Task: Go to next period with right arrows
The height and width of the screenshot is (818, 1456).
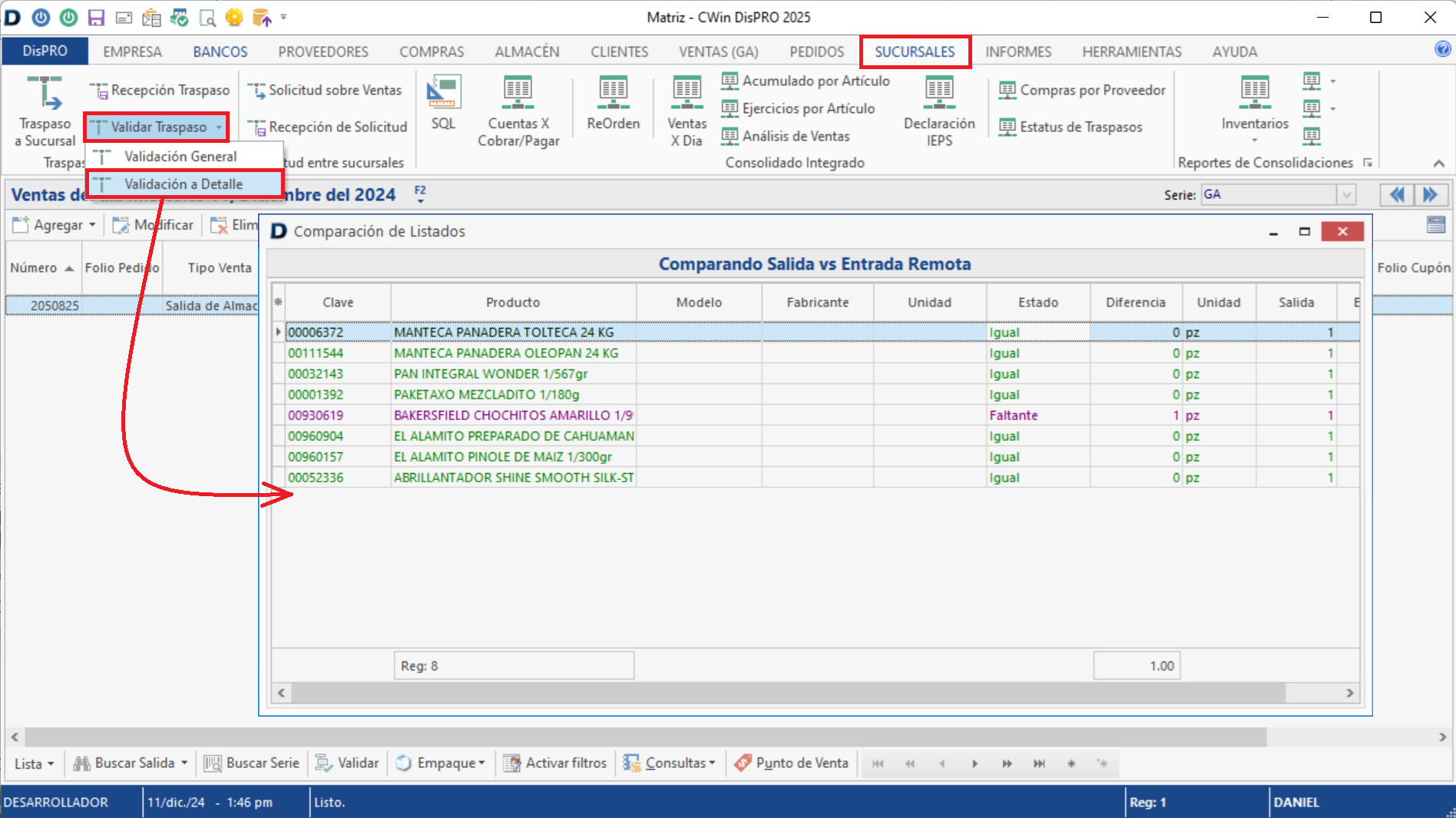Action: [x=1431, y=194]
